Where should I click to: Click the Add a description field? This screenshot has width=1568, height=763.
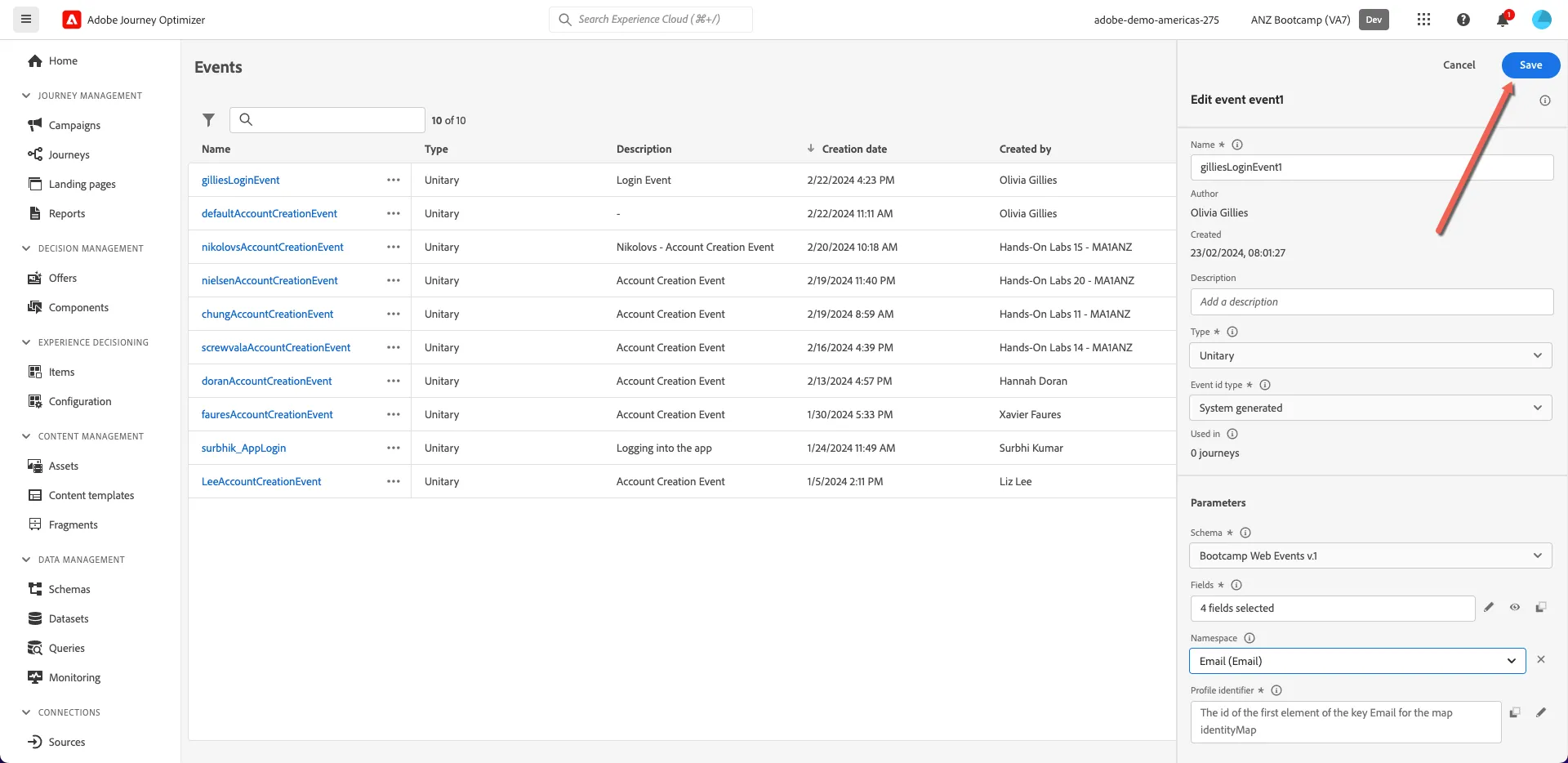[x=1371, y=301]
